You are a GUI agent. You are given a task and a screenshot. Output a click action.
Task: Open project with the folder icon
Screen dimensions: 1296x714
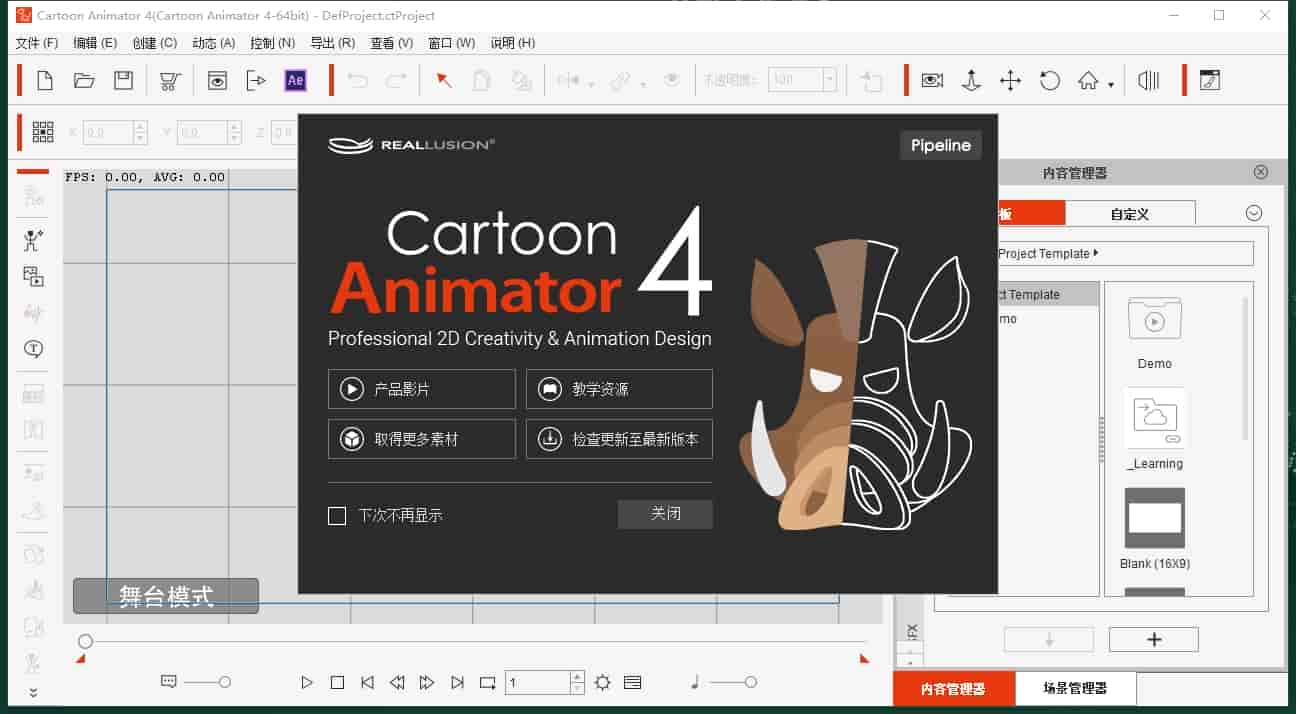coord(84,81)
